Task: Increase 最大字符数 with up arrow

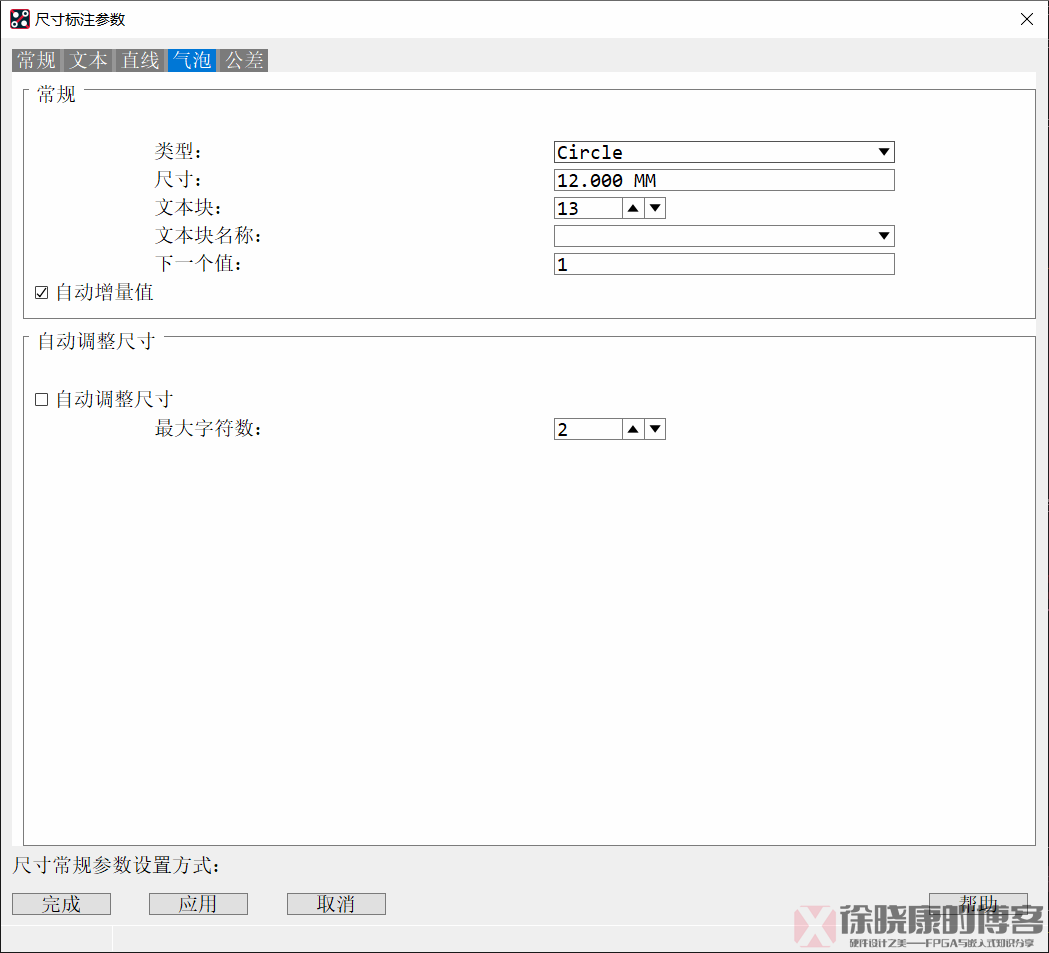Action: (x=632, y=429)
